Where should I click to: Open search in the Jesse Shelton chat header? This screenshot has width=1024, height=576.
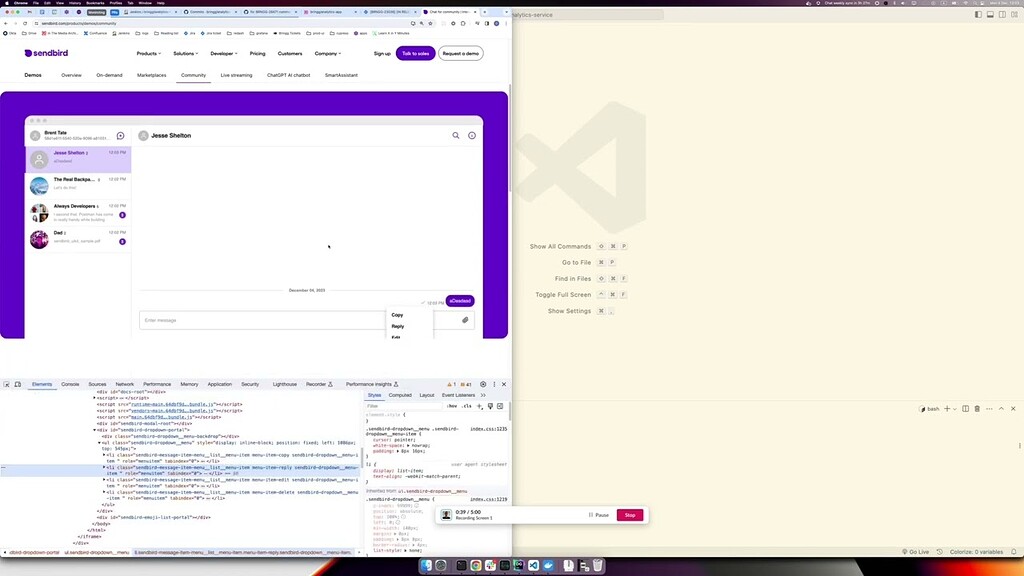(455, 135)
